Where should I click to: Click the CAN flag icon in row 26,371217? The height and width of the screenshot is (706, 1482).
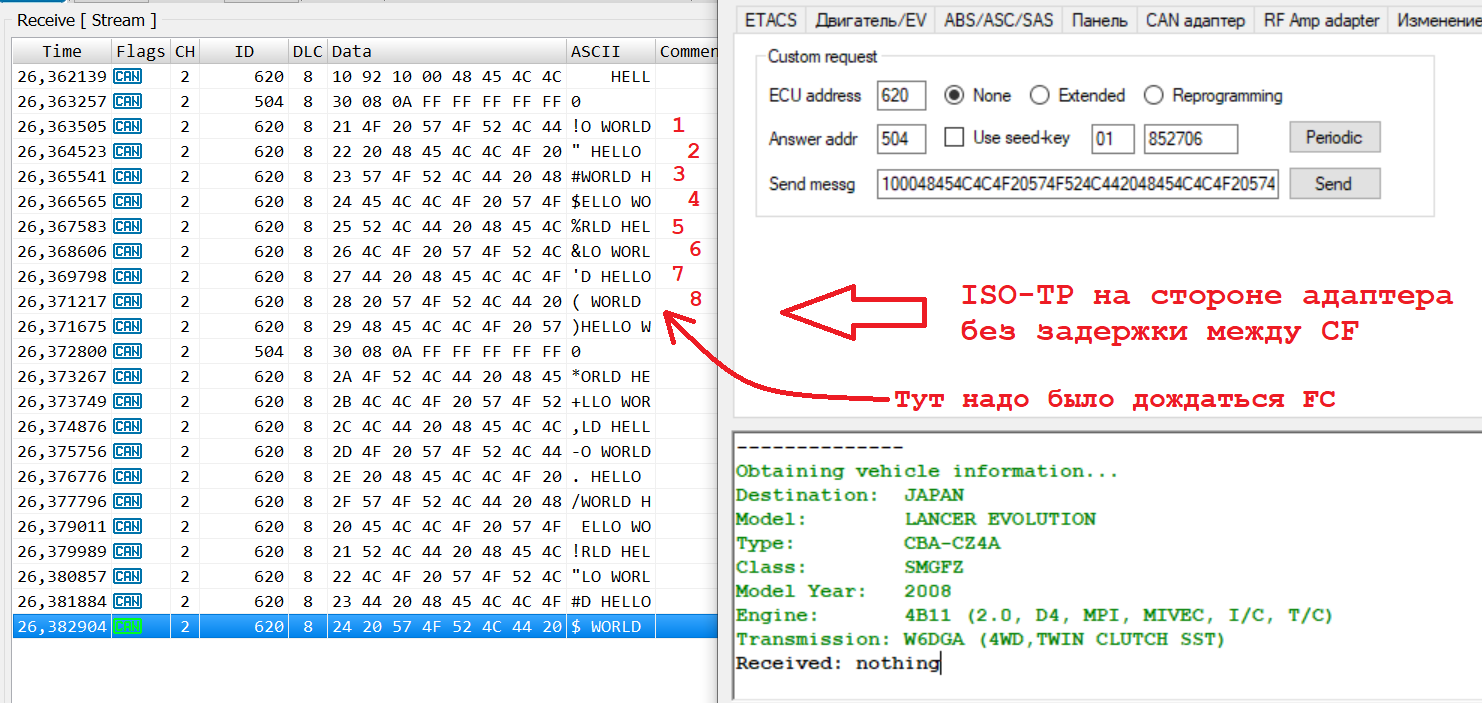[x=128, y=301]
